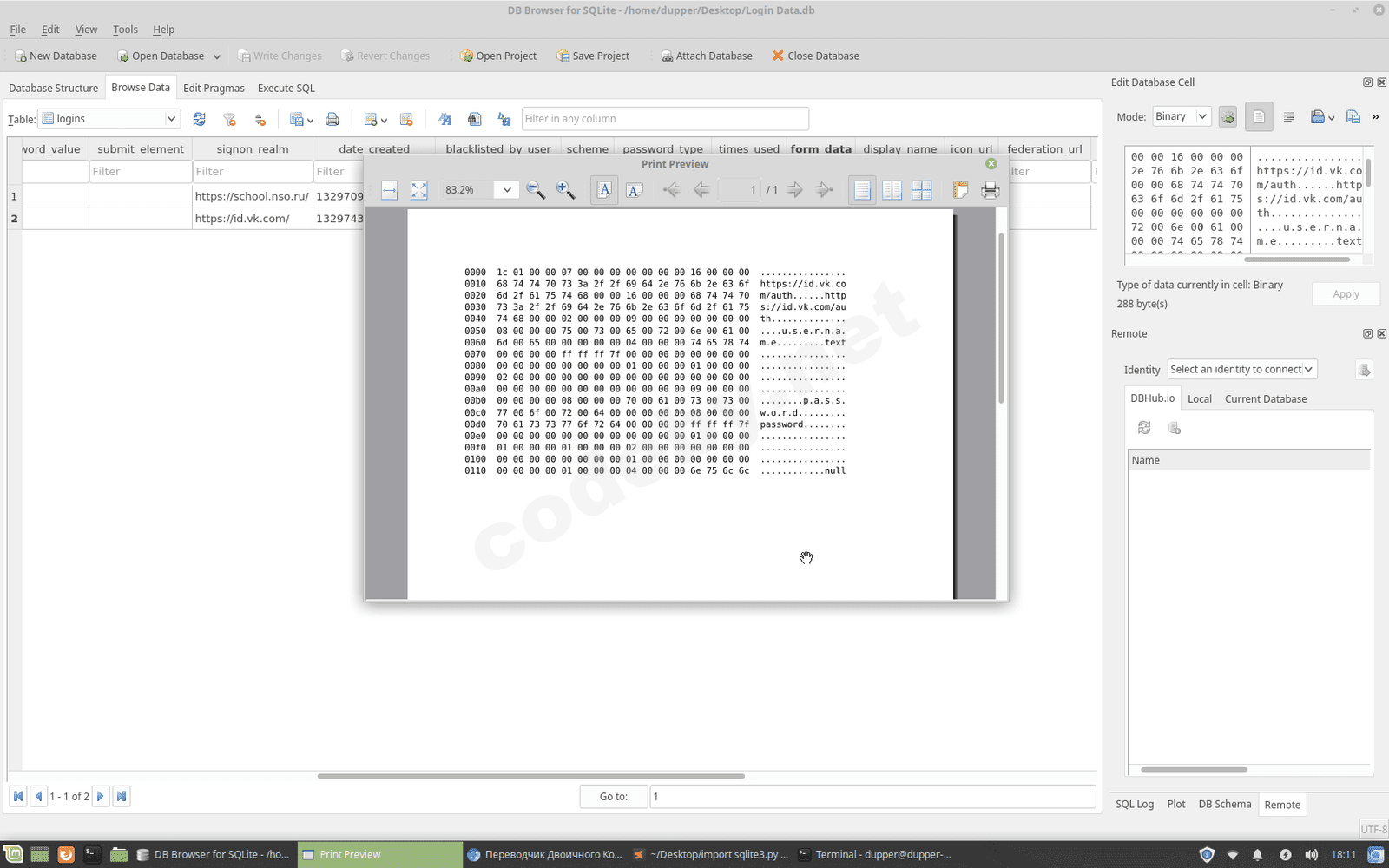Image resolution: width=1389 pixels, height=868 pixels.
Task: Click the zoom out magnifier in Print Preview
Action: pyautogui.click(x=536, y=190)
